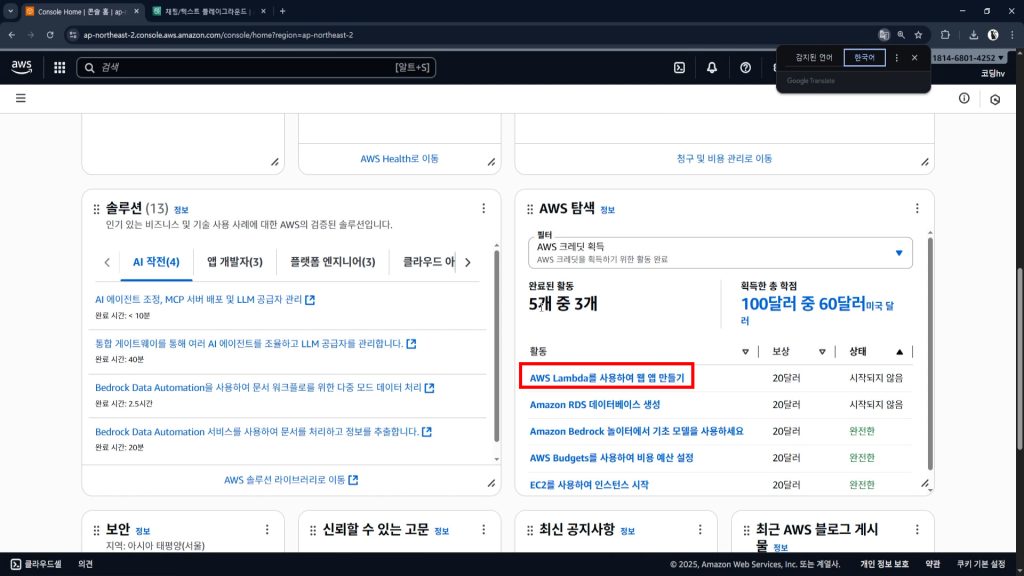This screenshot has height=576, width=1024.
Task: Open Amazon Bedrock 놀이터 기초 모델 activity
Action: point(636,431)
